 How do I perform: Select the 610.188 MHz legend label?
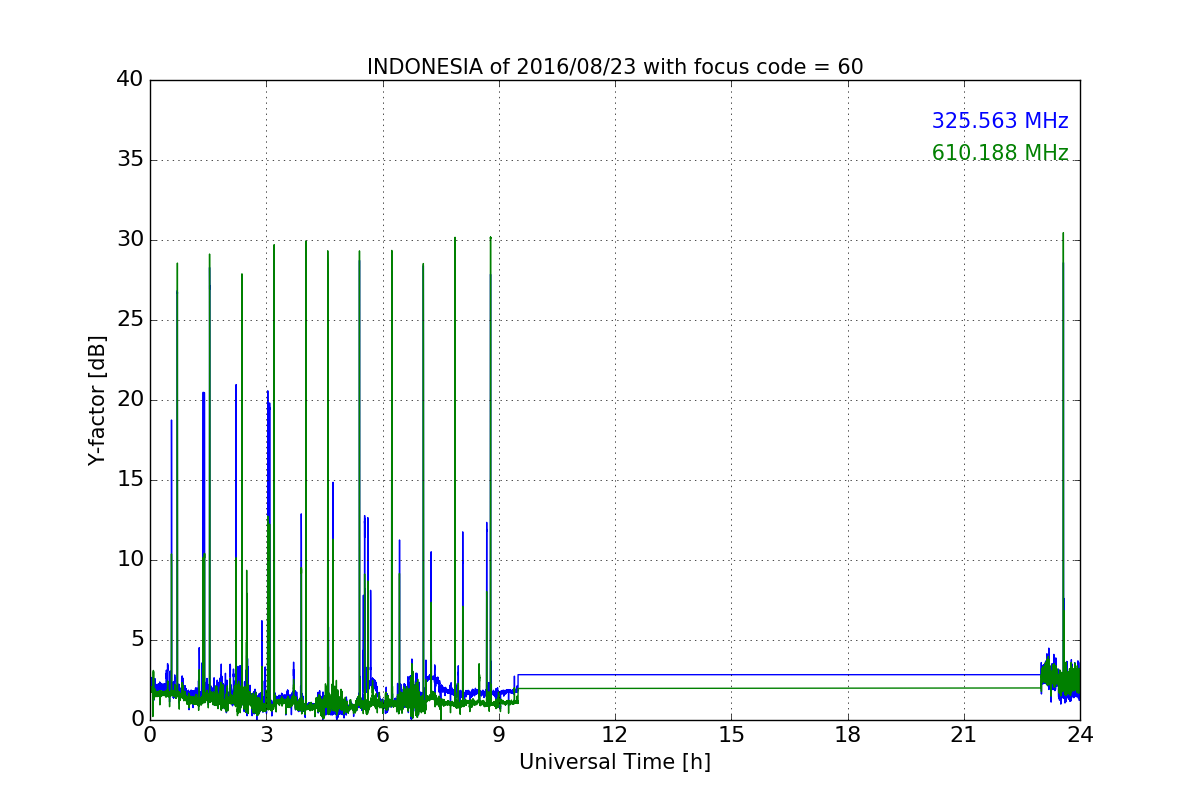1000,153
